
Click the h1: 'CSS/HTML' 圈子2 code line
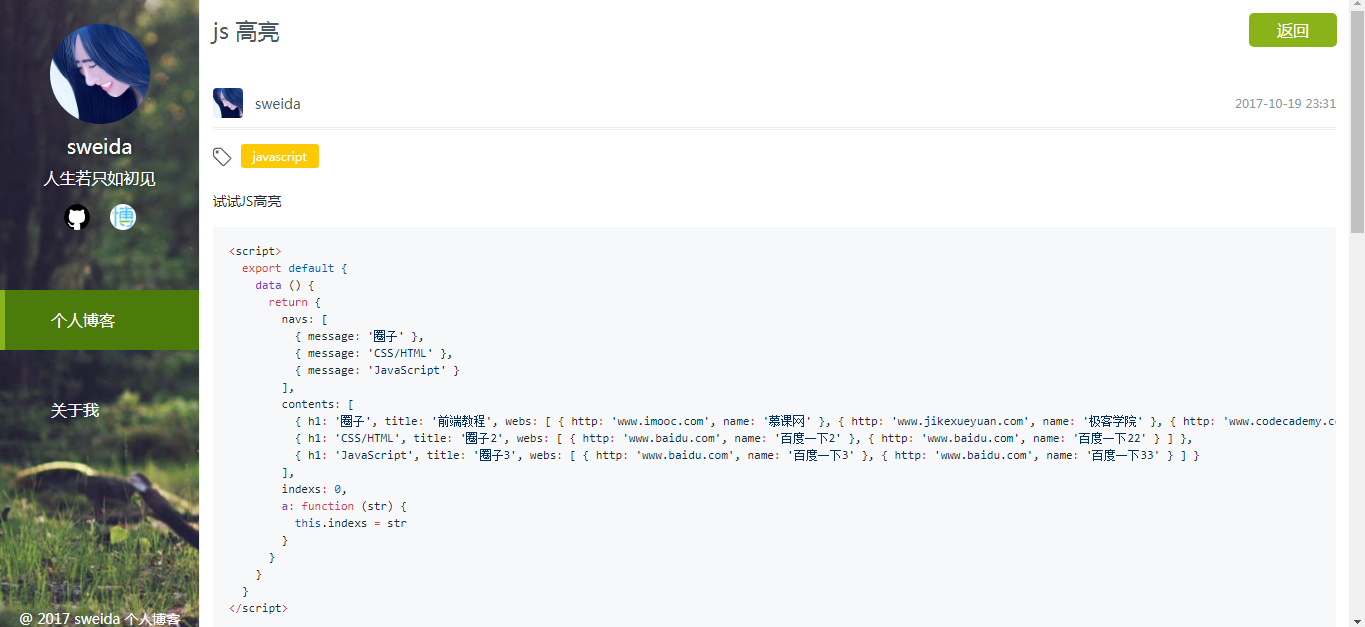(744, 438)
